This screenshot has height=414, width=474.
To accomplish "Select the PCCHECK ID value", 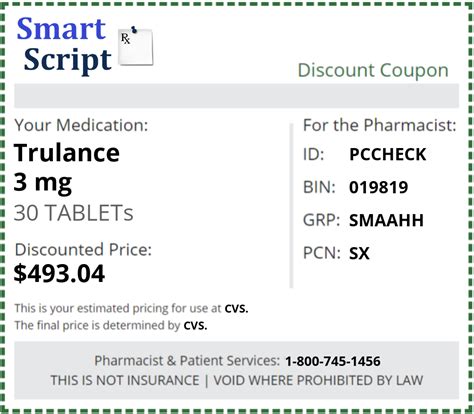I will tap(388, 154).
